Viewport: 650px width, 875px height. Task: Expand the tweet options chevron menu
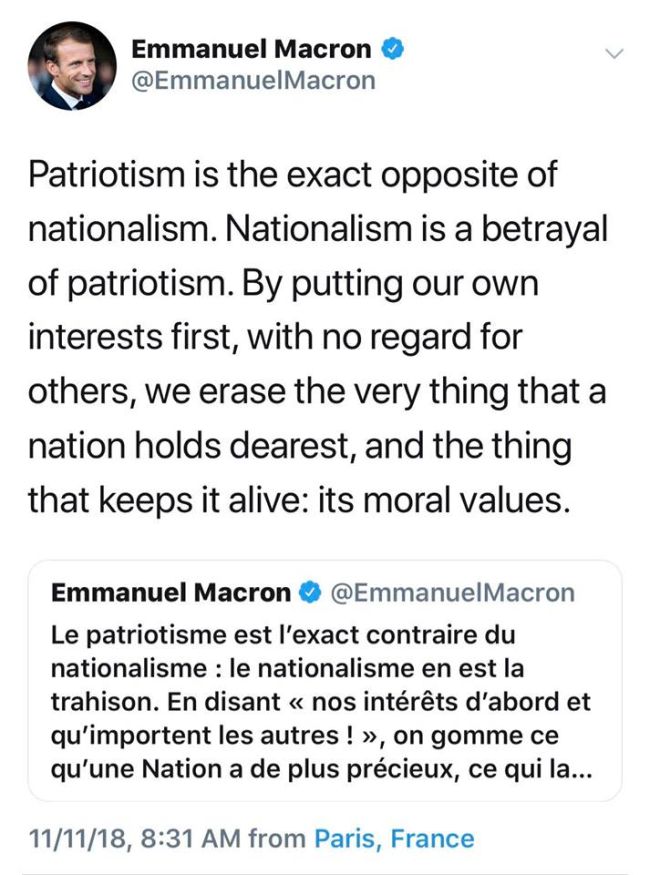614,53
